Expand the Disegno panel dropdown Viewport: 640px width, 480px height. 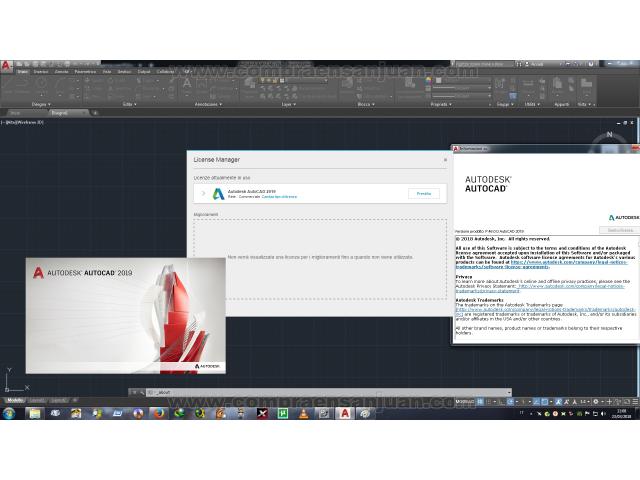pyautogui.click(x=41, y=104)
